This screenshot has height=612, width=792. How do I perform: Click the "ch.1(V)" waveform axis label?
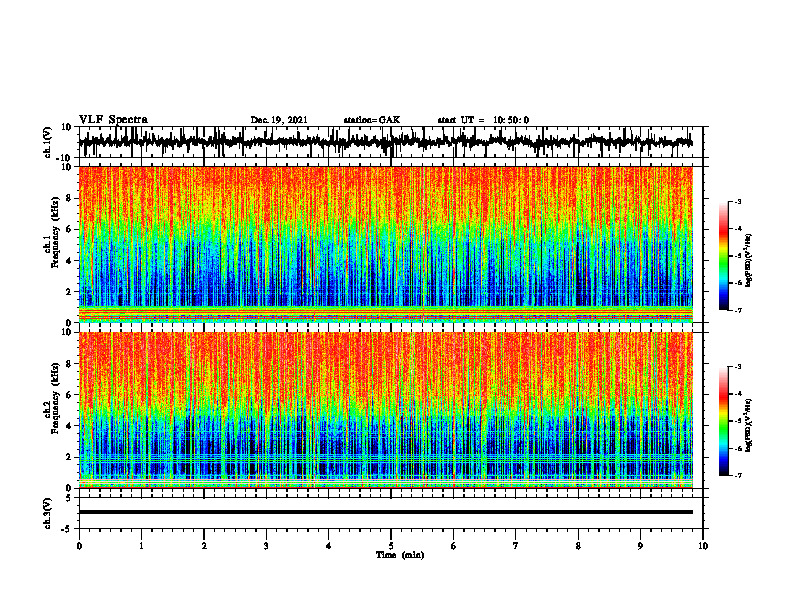click(x=48, y=142)
